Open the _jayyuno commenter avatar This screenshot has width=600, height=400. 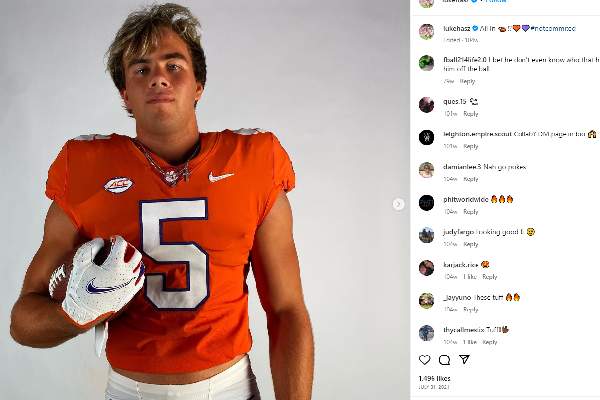pyautogui.click(x=426, y=300)
